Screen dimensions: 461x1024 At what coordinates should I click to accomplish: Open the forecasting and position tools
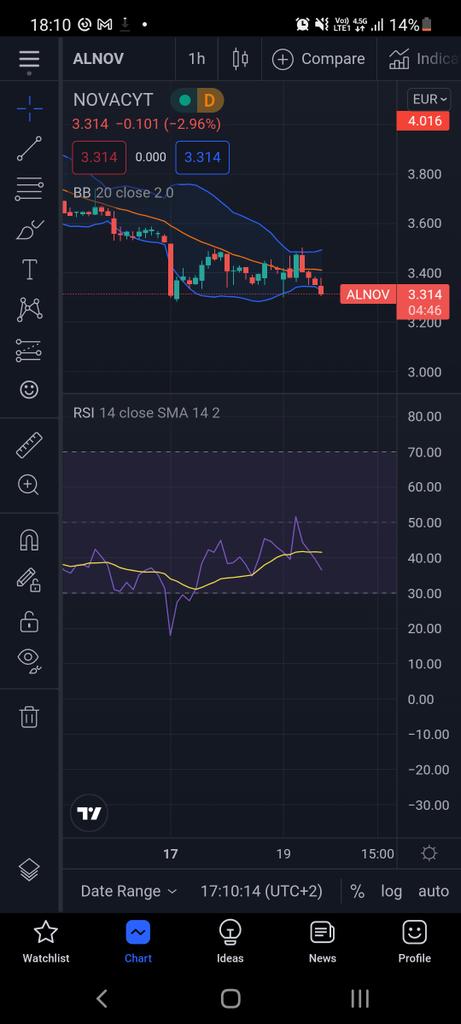[x=29, y=350]
